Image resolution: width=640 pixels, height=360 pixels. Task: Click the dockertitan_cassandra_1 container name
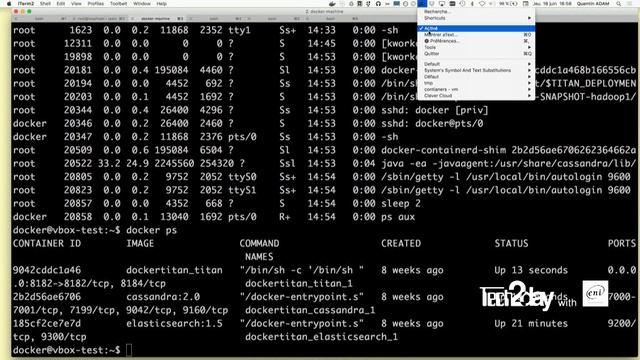click(x=310, y=310)
